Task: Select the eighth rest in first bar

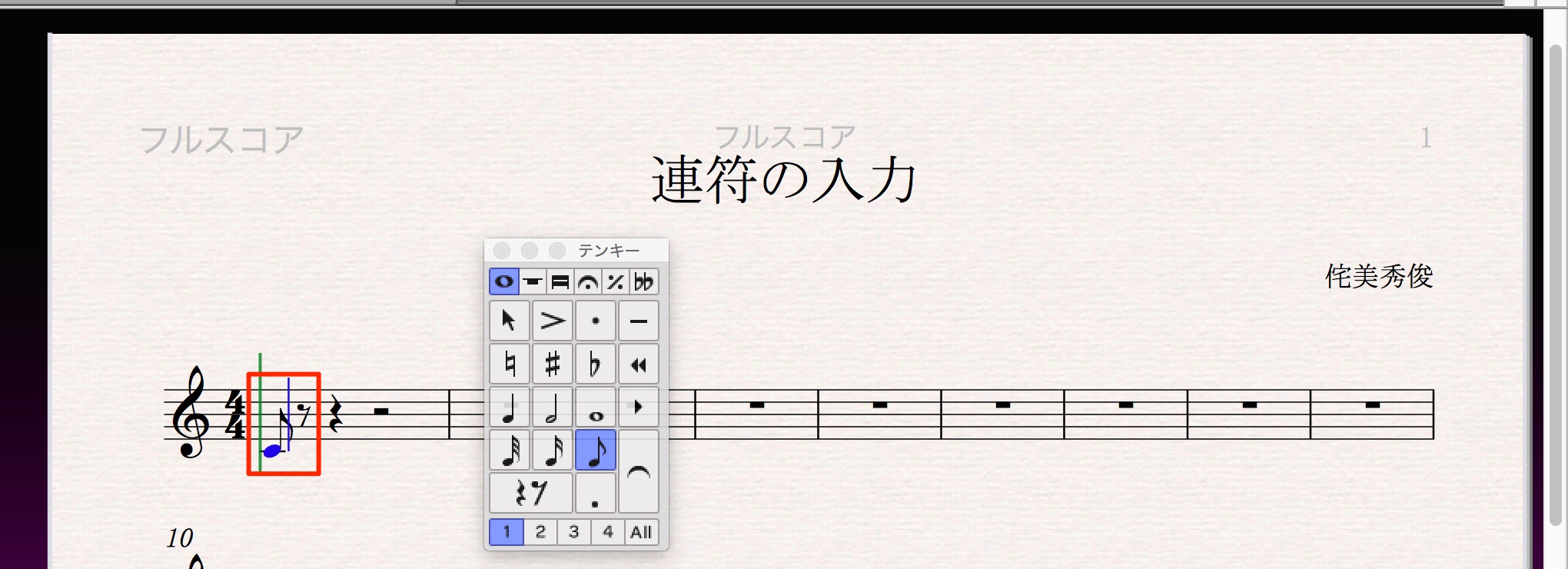Action: point(305,415)
